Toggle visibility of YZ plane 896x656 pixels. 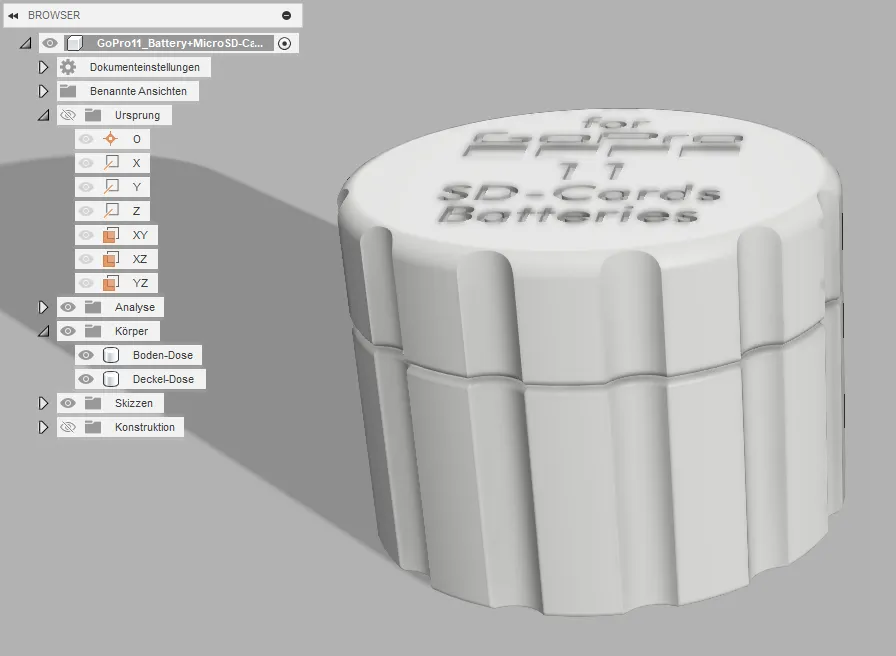tap(86, 283)
